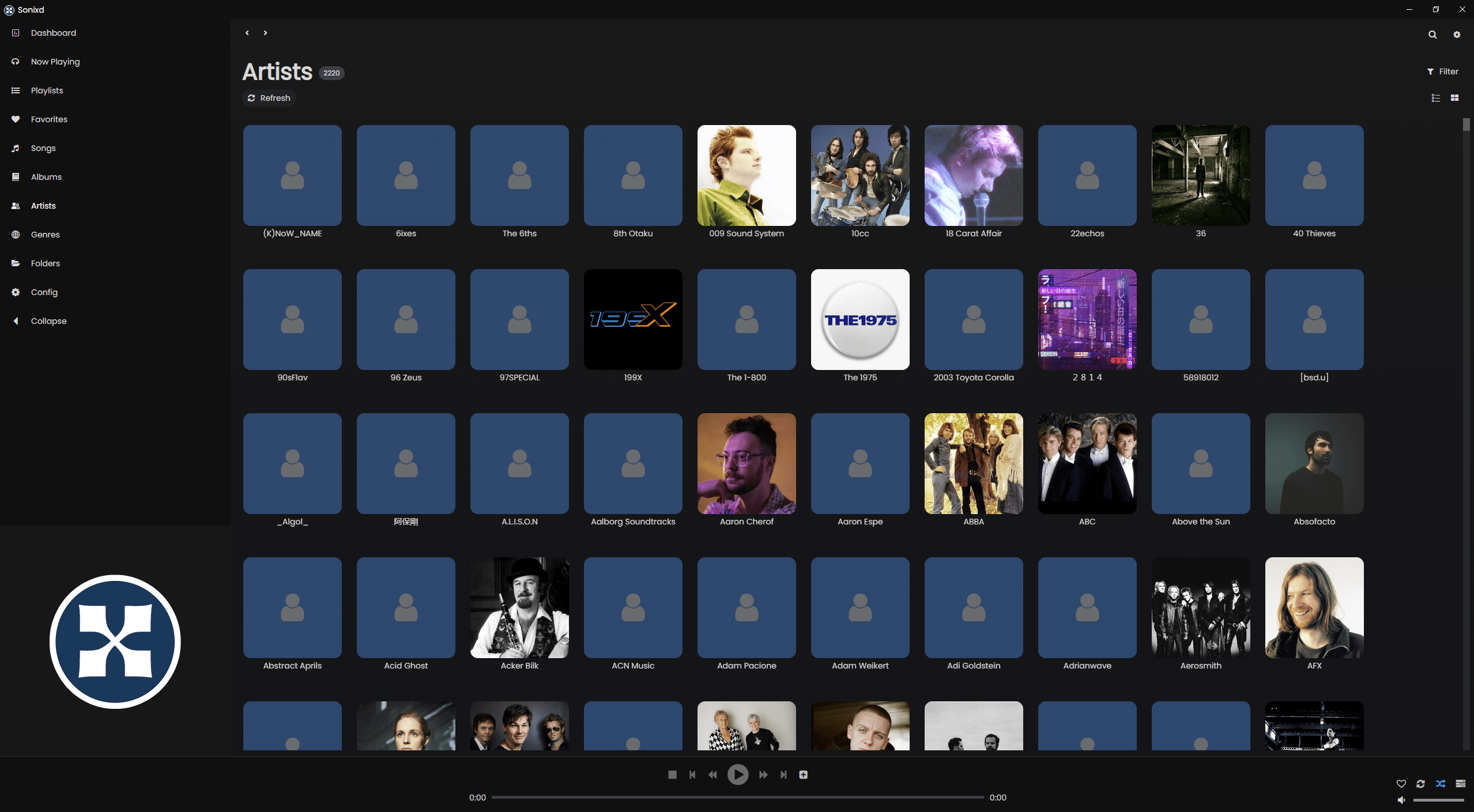This screenshot has height=812, width=1474.
Task: Skip to next track icon
Action: pos(783,775)
